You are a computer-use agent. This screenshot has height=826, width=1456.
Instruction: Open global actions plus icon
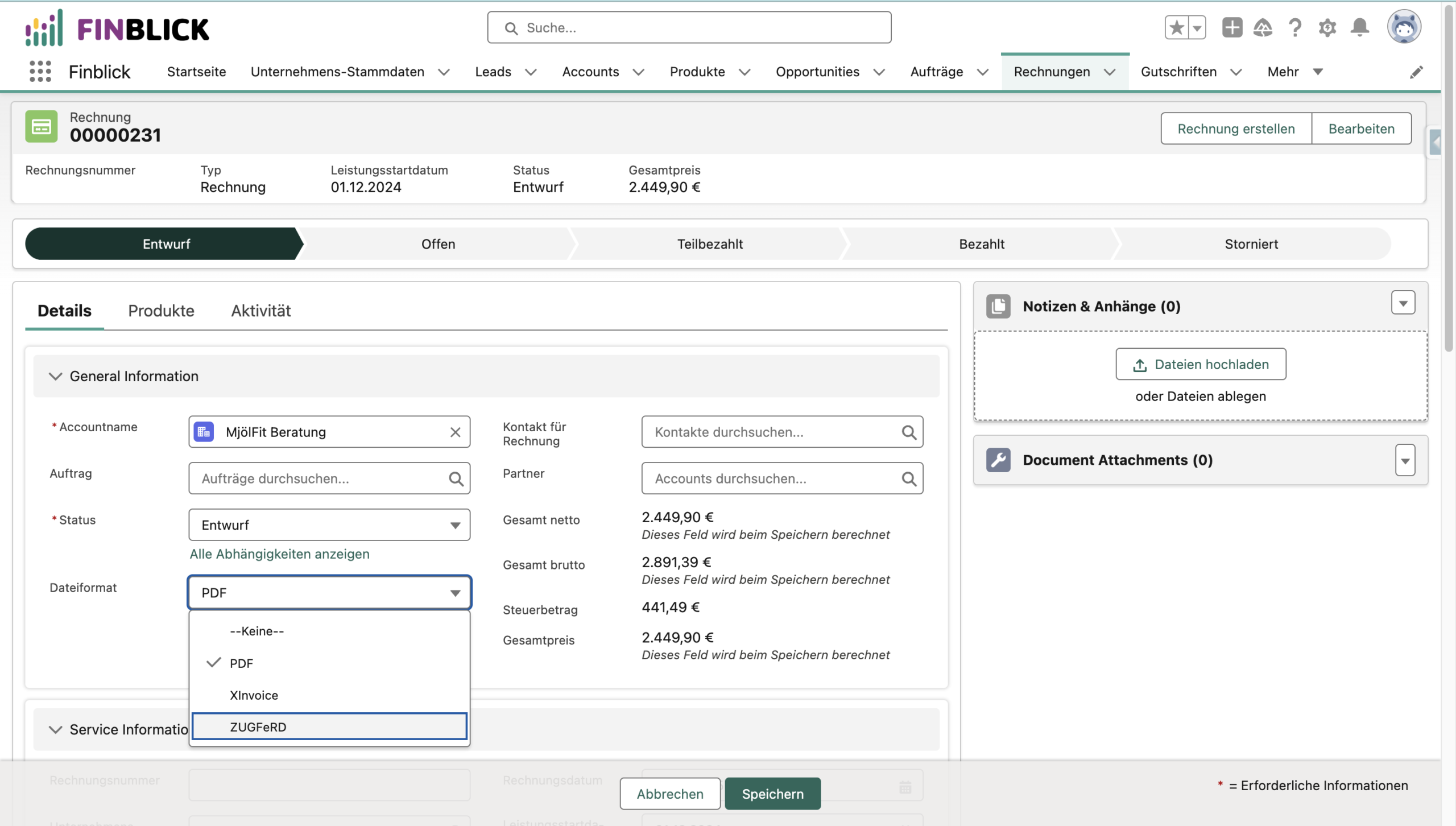pos(1232,27)
